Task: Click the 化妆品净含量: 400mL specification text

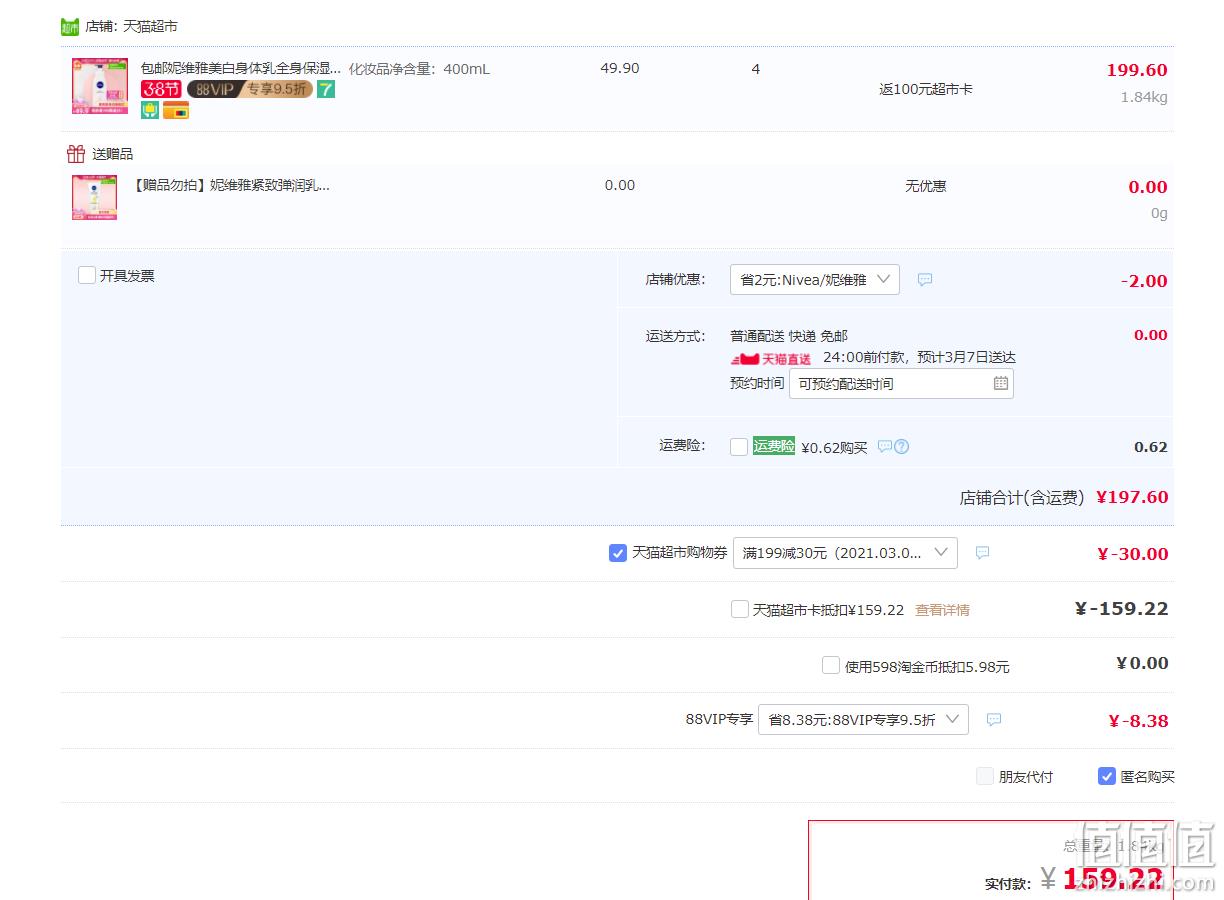Action: 419,69
